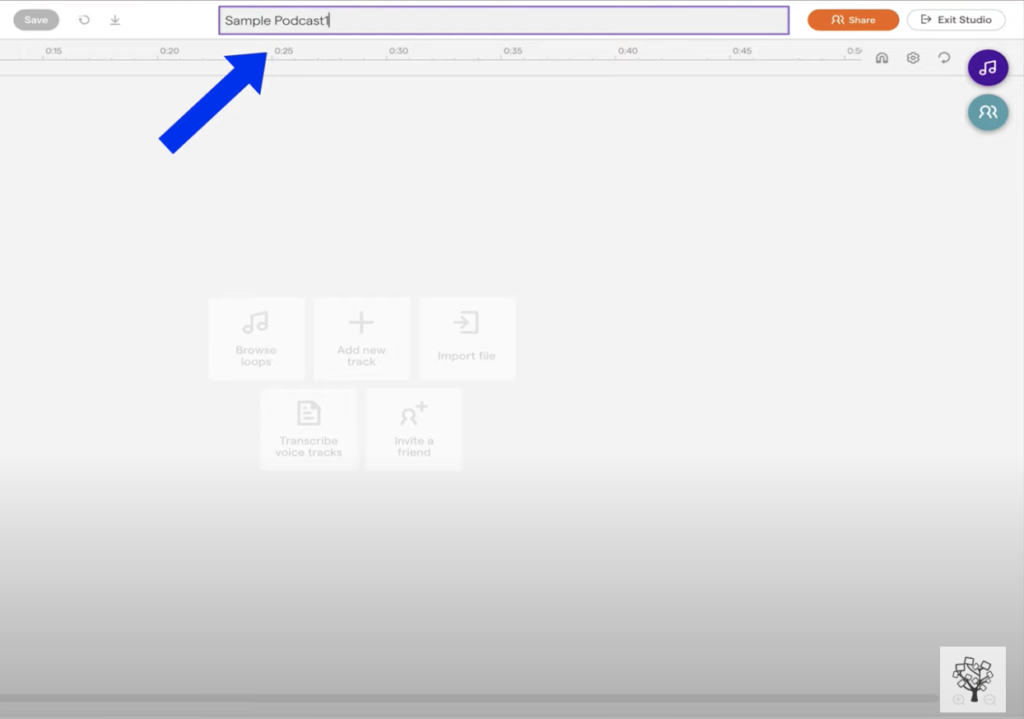Select the Import file tile
This screenshot has width=1024, height=719.
[x=466, y=339]
